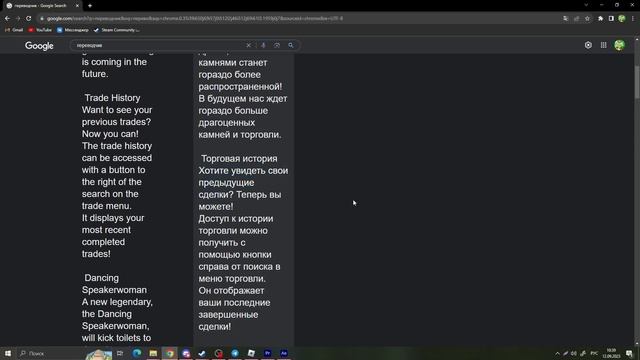Click the address bar URL field
Image resolution: width=640 pixels, height=360 pixels.
(298, 18)
